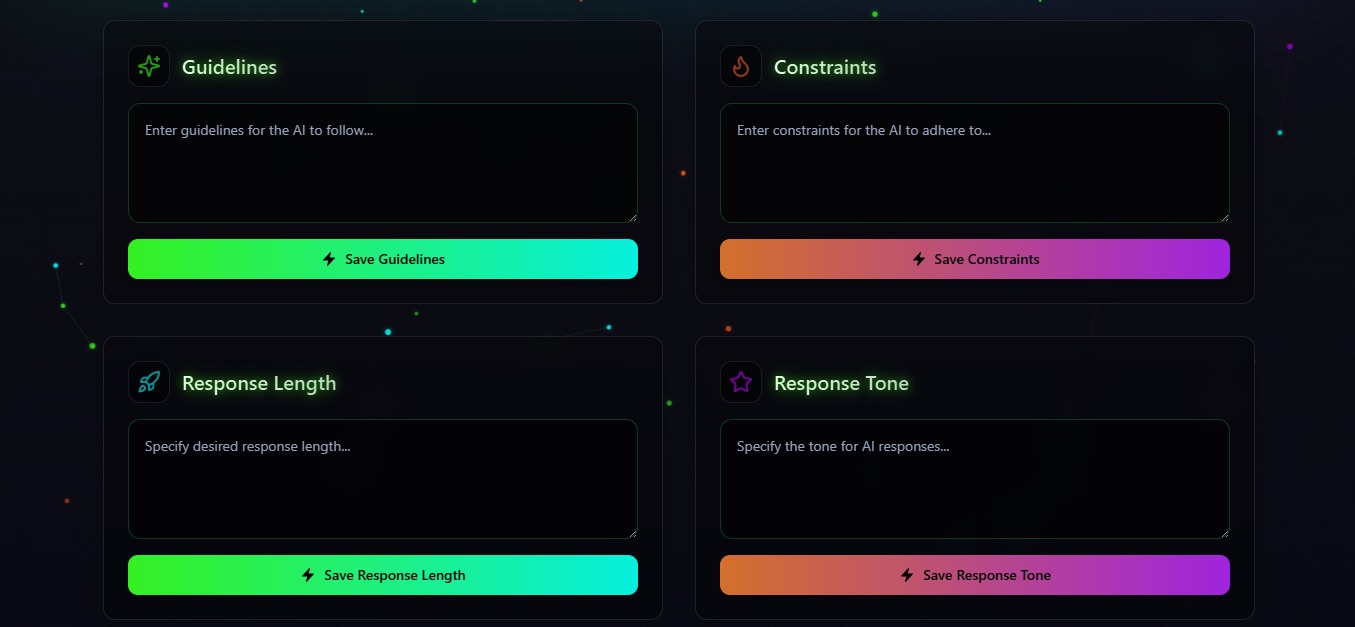The image size is (1355, 627).
Task: Click the lightning bolt inside Save Constraints button
Action: click(x=919, y=259)
